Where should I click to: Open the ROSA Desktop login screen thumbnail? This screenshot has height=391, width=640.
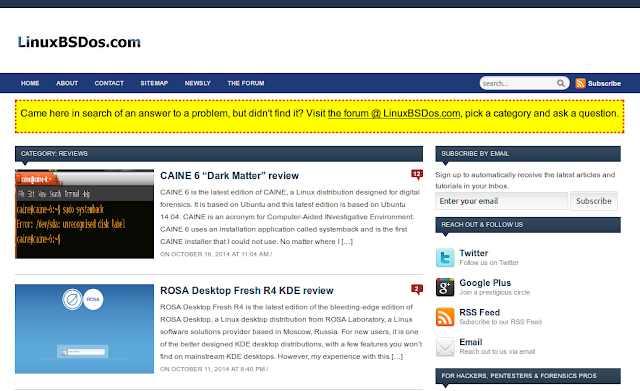coord(84,329)
